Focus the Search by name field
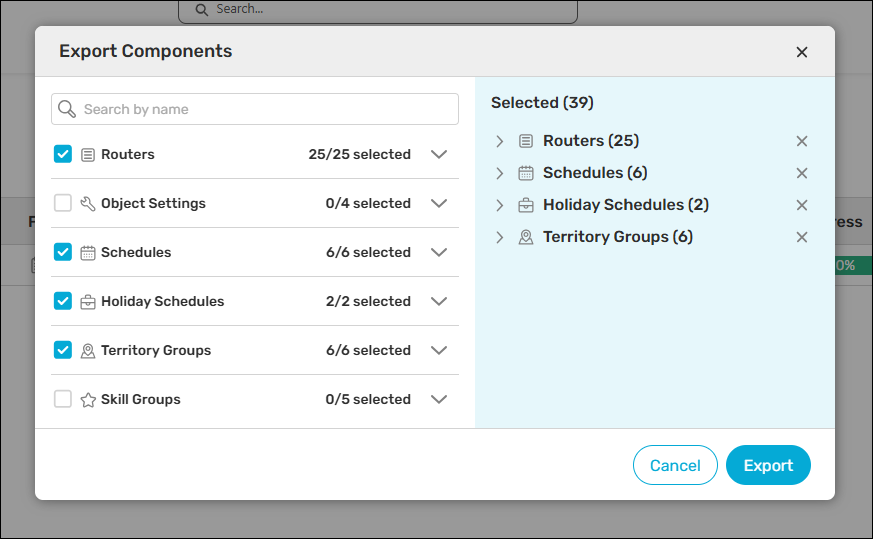 [x=265, y=109]
